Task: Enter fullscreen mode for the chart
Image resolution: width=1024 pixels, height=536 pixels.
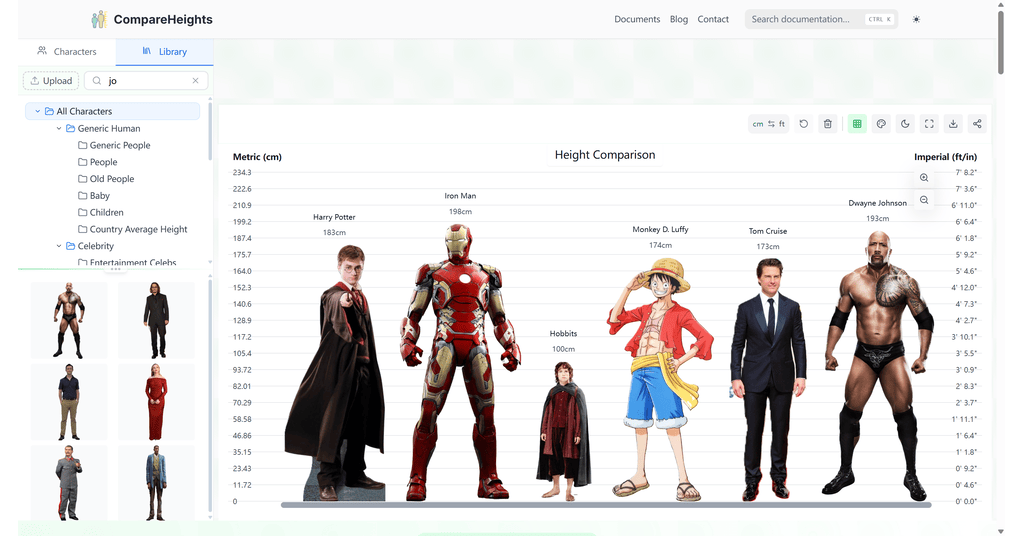Action: pos(929,124)
